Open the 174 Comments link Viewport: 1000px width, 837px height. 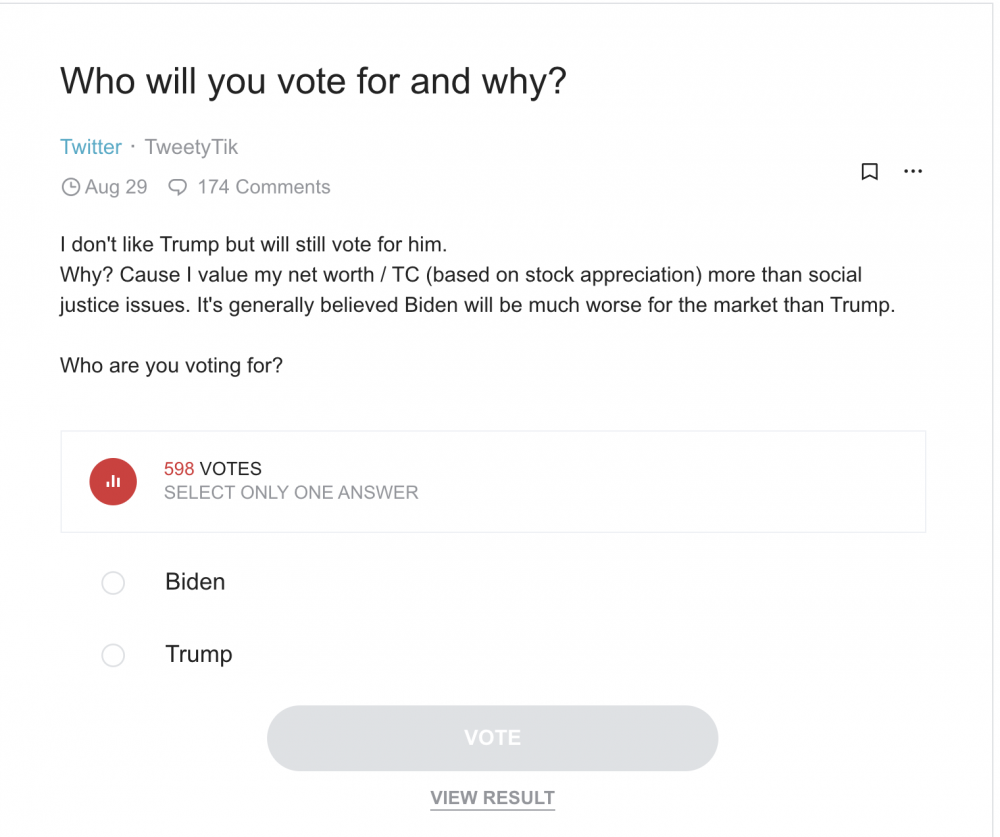click(264, 187)
